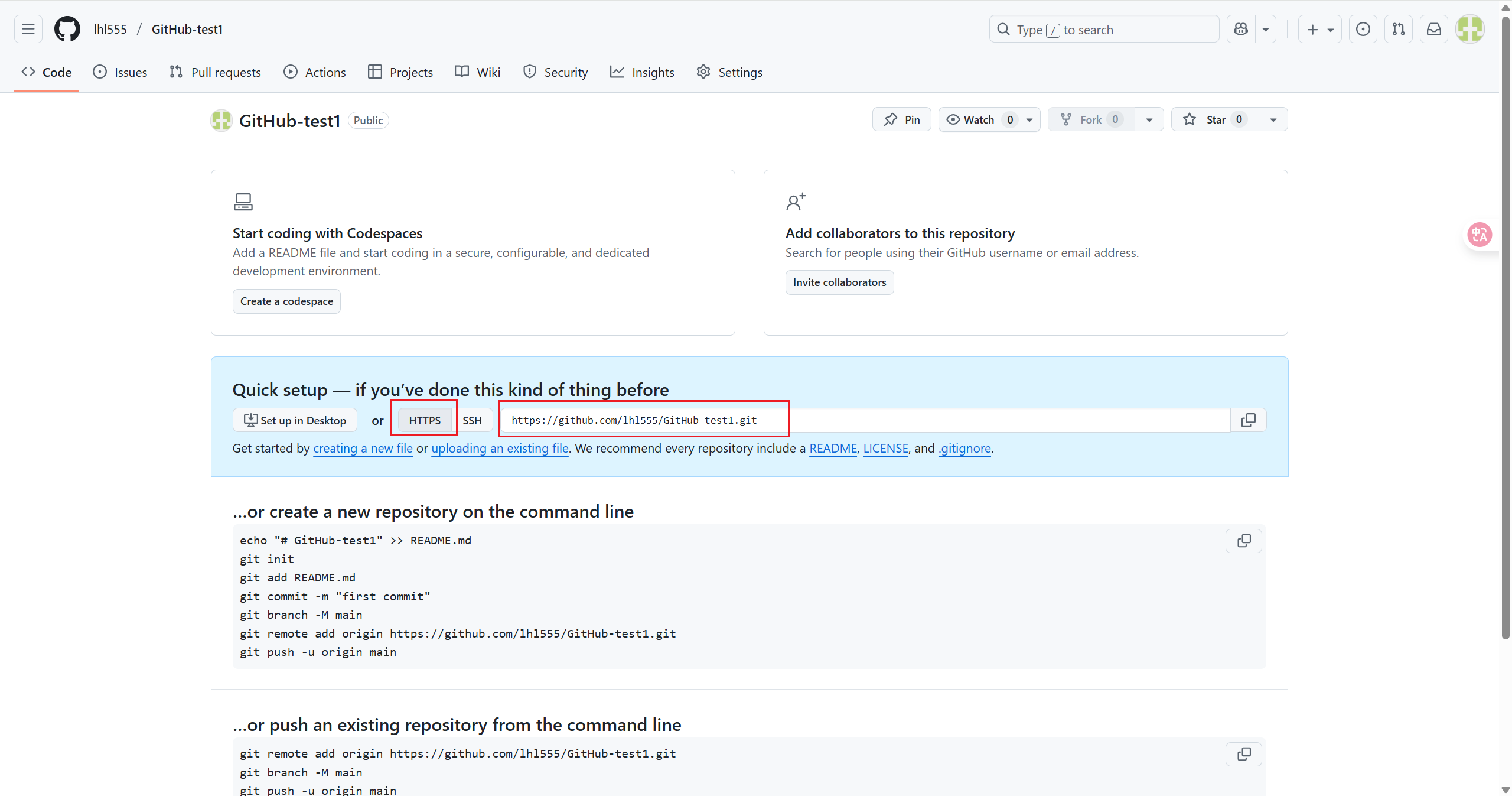This screenshot has height=796, width=1512.
Task: Click the repository owner avatar beside title
Action: [x=221, y=121]
